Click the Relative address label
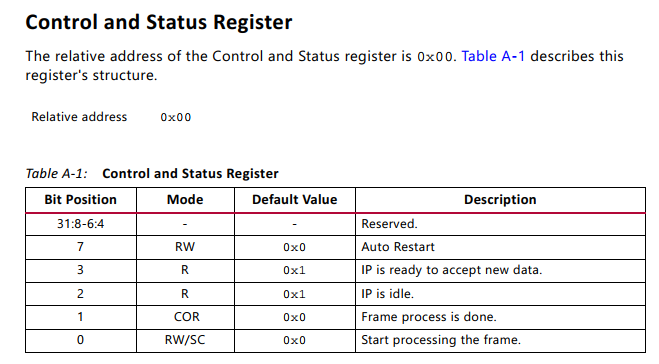The width and height of the screenshot is (659, 364). 79,117
